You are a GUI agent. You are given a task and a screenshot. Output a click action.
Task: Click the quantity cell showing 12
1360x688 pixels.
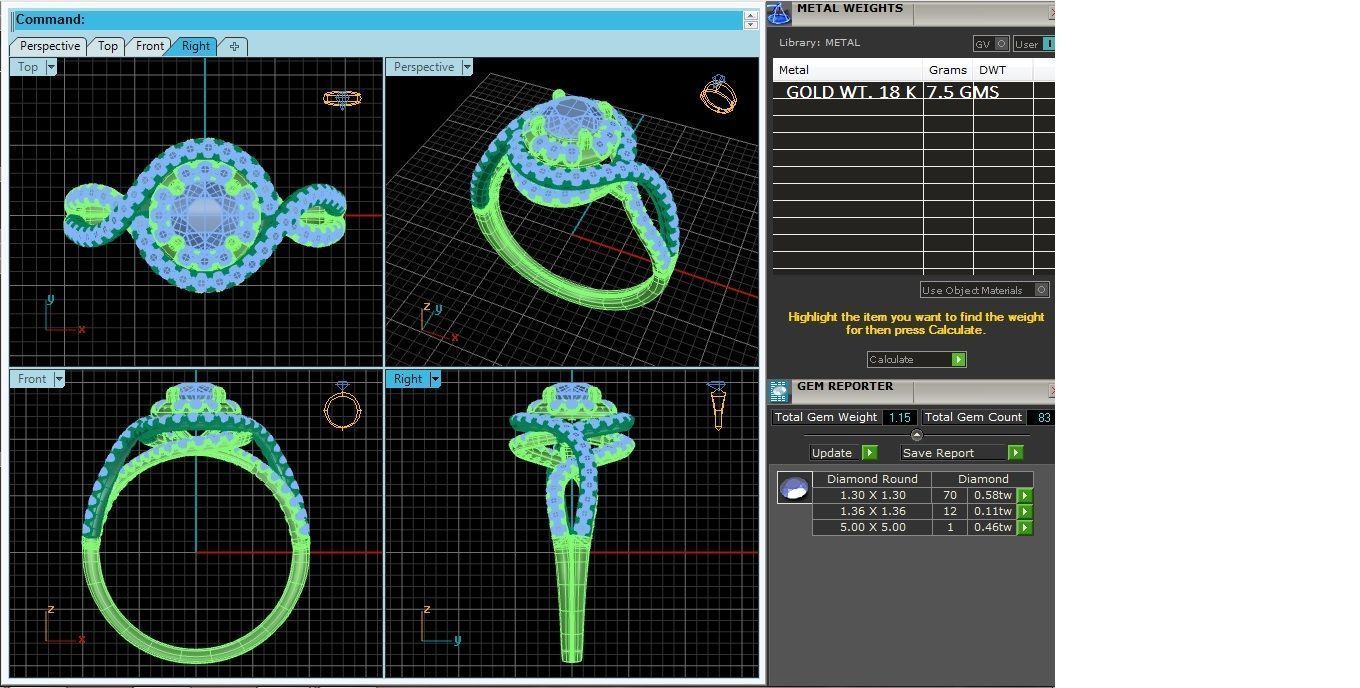(x=950, y=511)
